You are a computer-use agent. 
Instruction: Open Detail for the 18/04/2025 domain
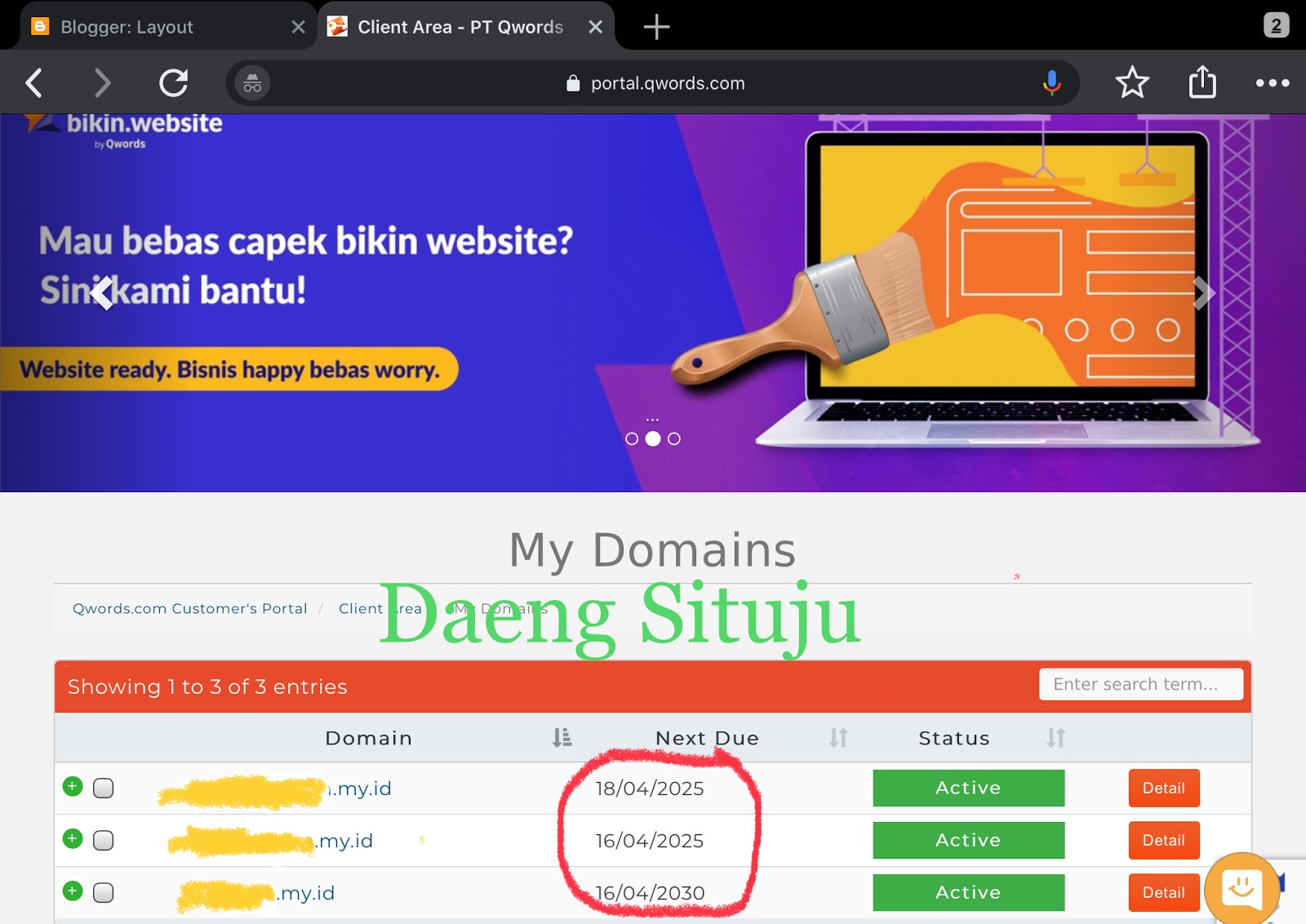pos(1164,788)
